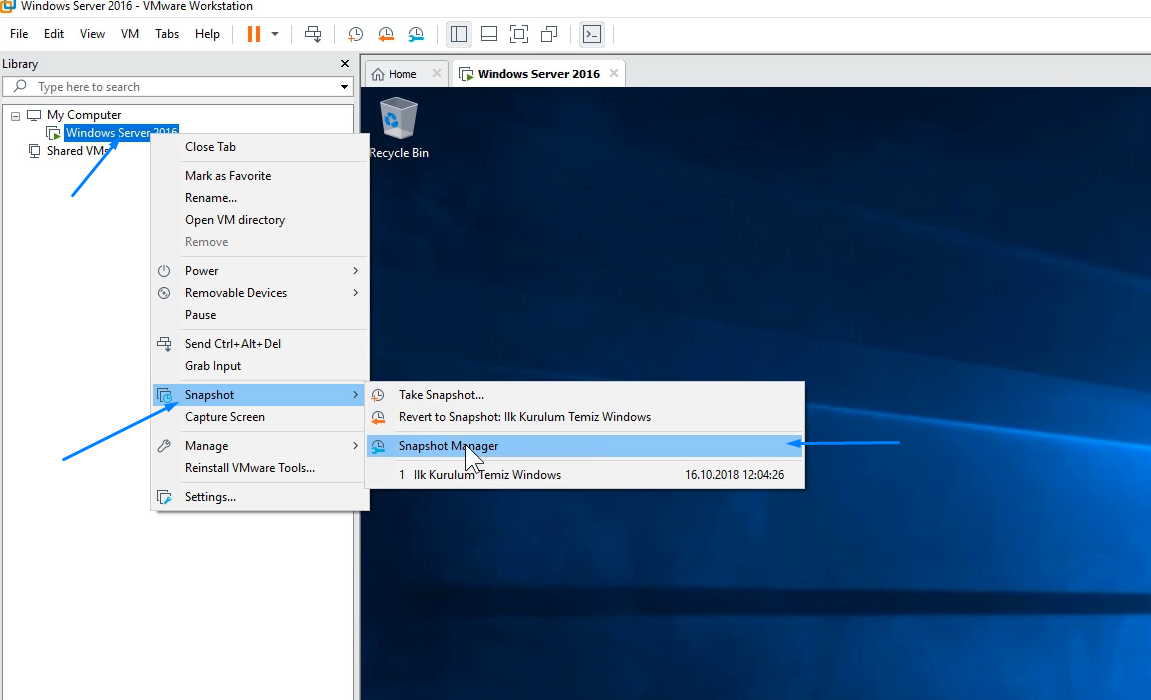This screenshot has height=700, width=1151.
Task: Expand the Manage submenu
Action: click(260, 446)
